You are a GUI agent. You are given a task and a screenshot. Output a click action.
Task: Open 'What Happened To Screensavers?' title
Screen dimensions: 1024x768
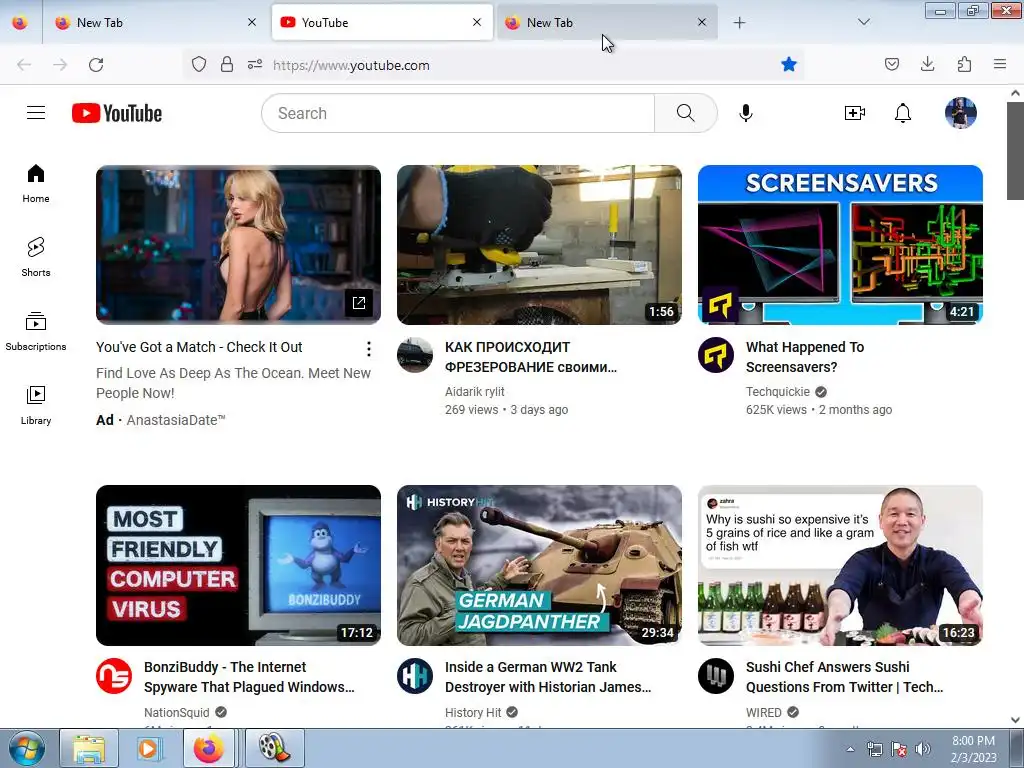(805, 357)
